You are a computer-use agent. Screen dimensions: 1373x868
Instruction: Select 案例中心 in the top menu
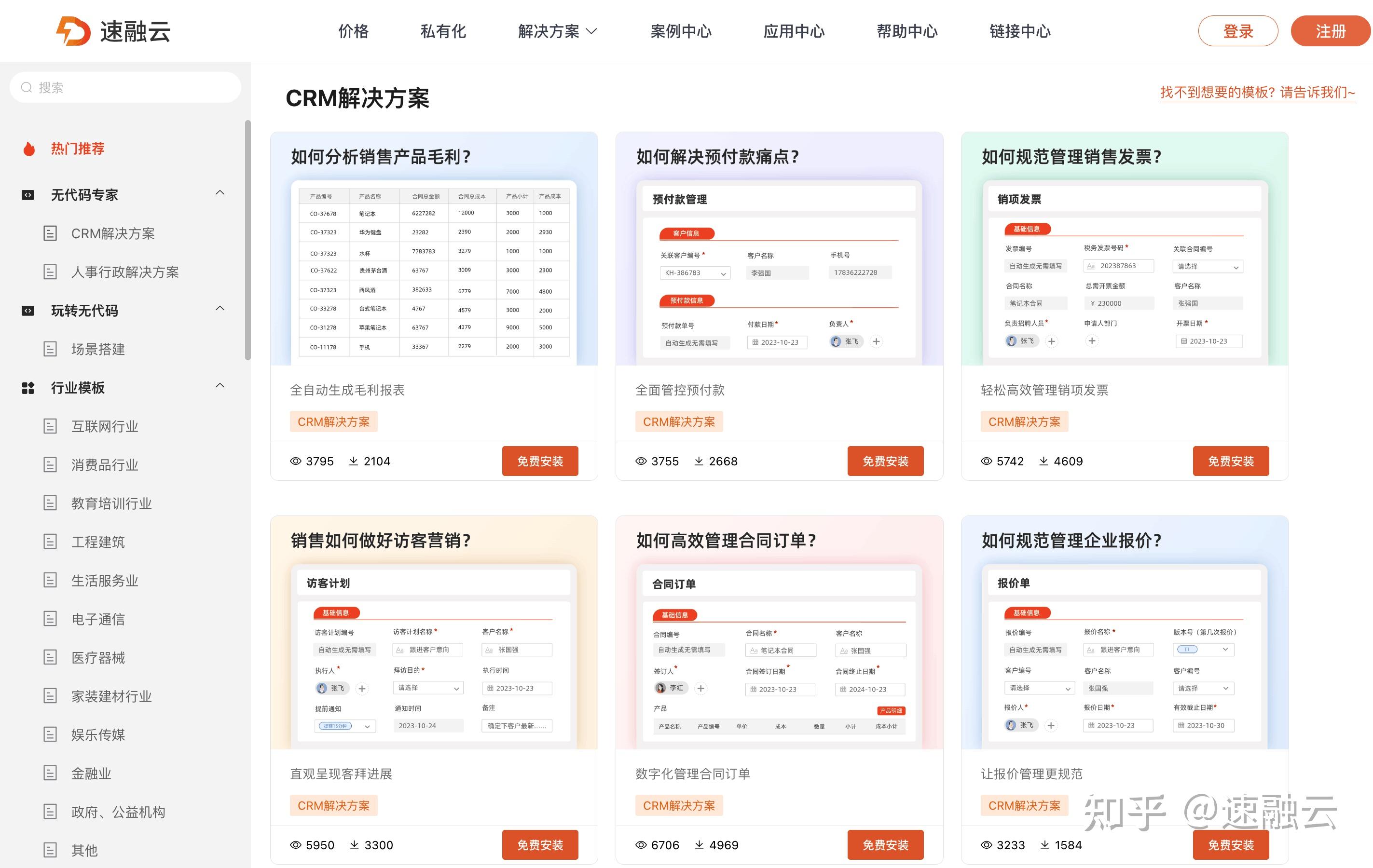pos(681,31)
